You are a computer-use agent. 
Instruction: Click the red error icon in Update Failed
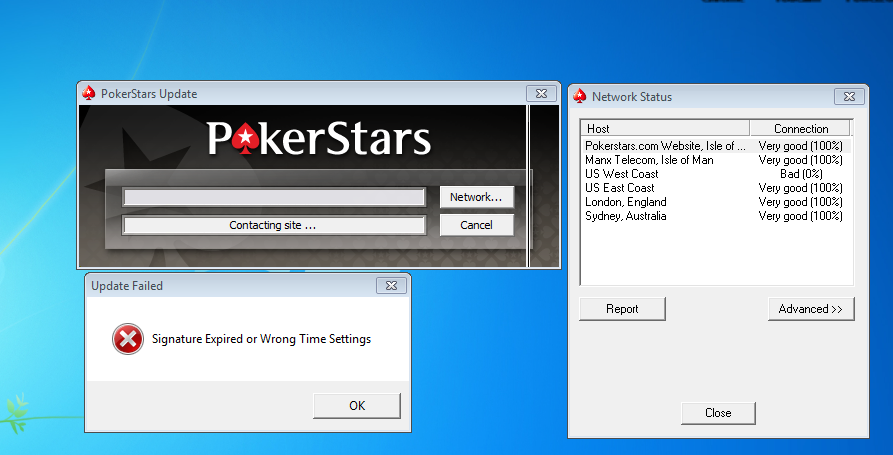[128, 339]
